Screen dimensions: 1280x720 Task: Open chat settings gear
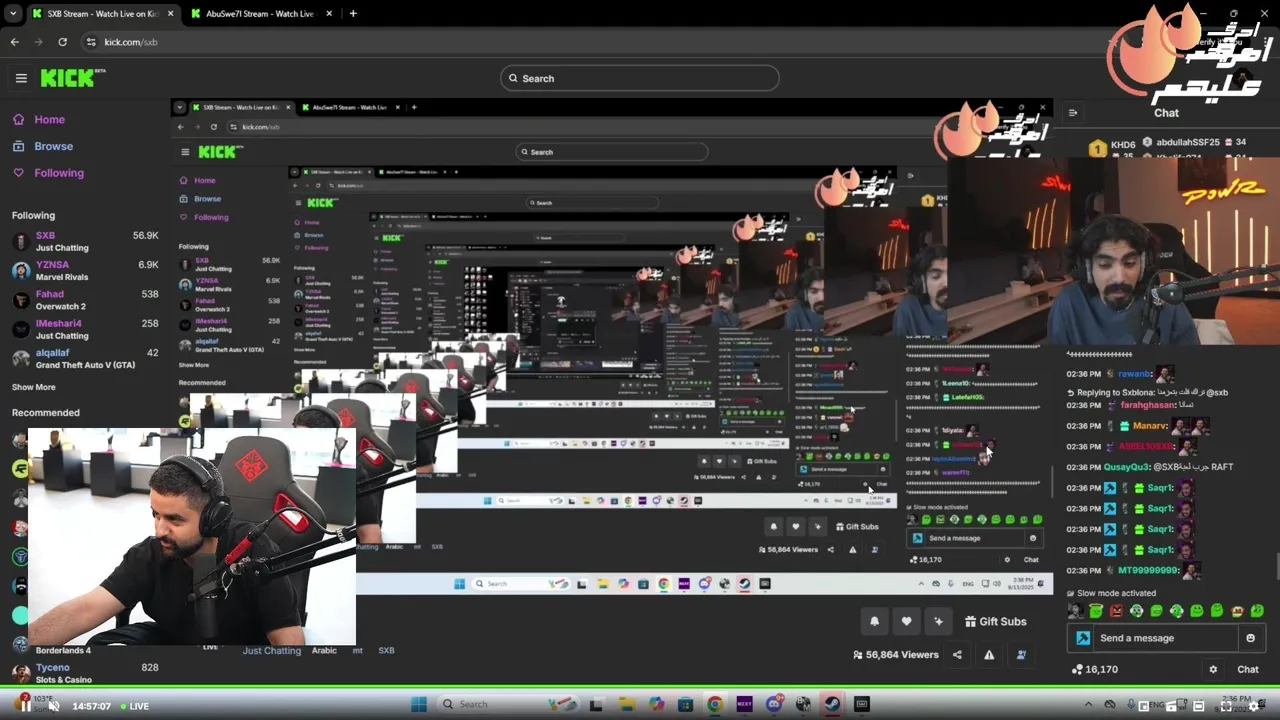(x=1213, y=670)
